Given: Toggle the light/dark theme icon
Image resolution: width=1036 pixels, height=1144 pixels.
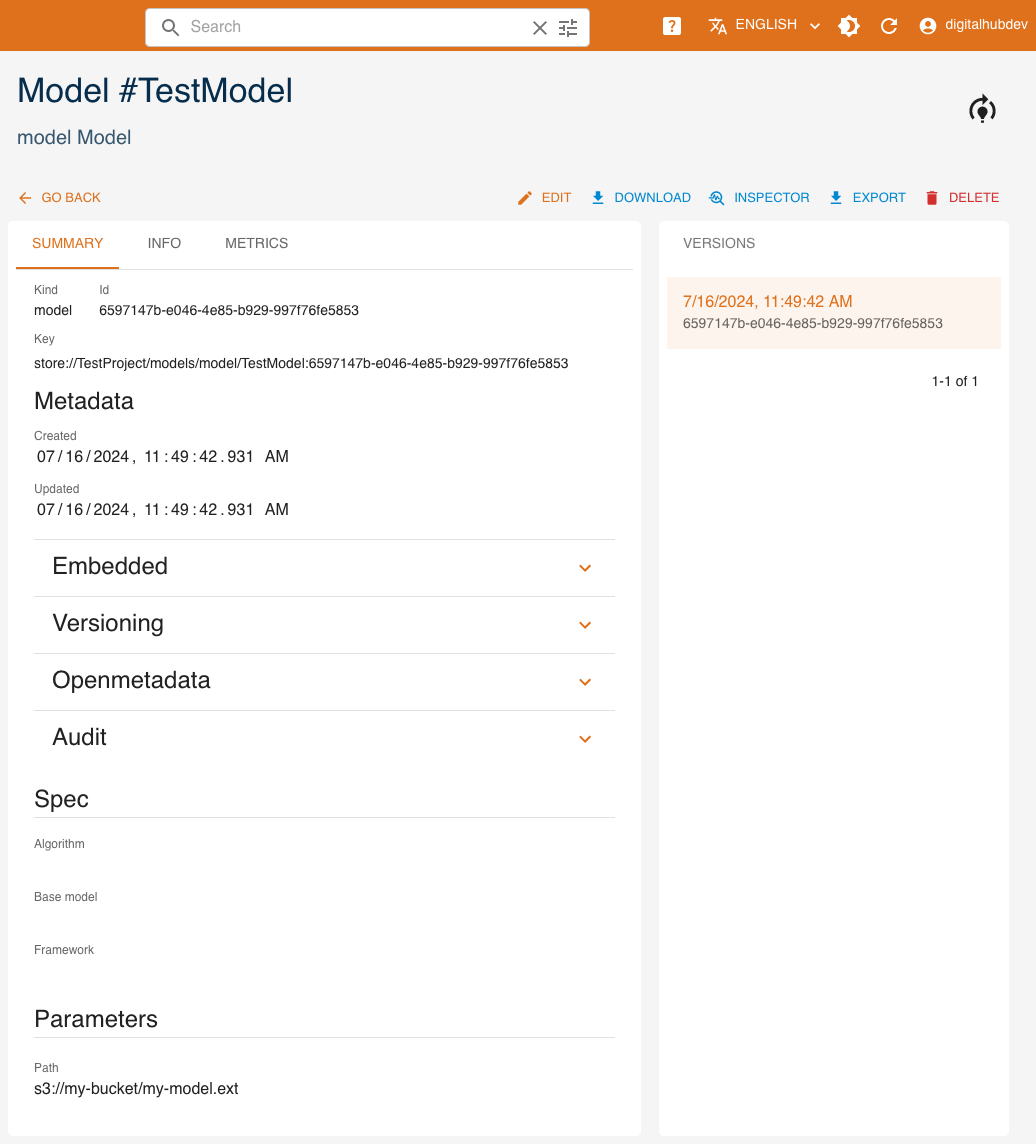Looking at the screenshot, I should pos(849,26).
